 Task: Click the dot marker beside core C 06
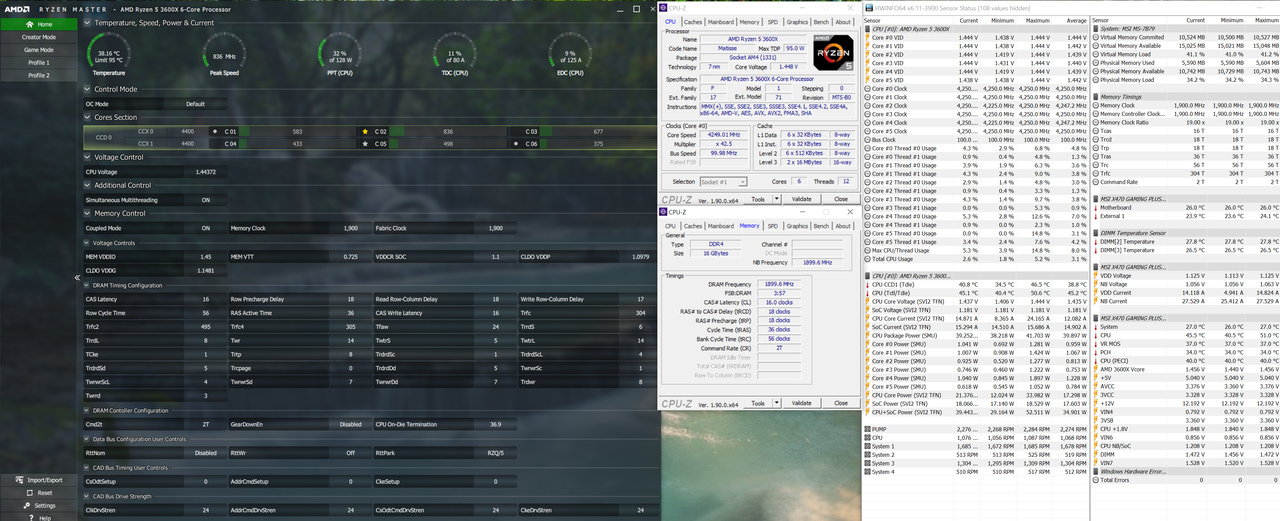[517, 144]
